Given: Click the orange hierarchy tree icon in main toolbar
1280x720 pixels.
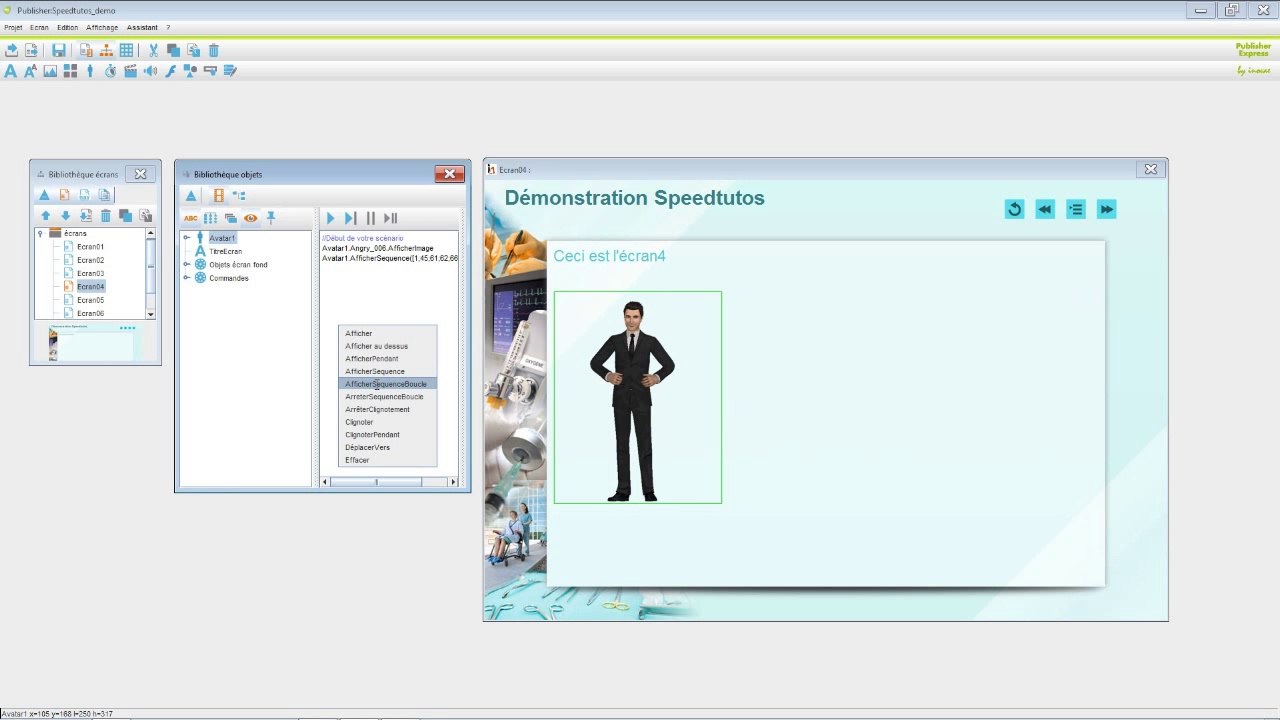Looking at the screenshot, I should tap(106, 50).
